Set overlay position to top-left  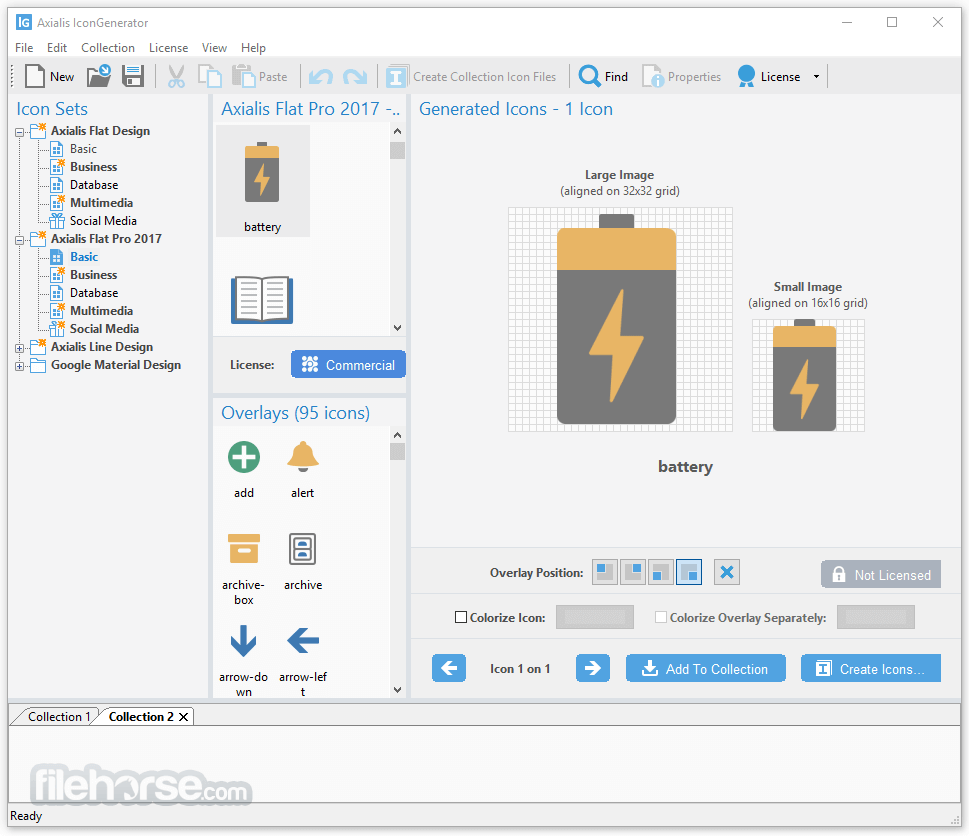(605, 572)
